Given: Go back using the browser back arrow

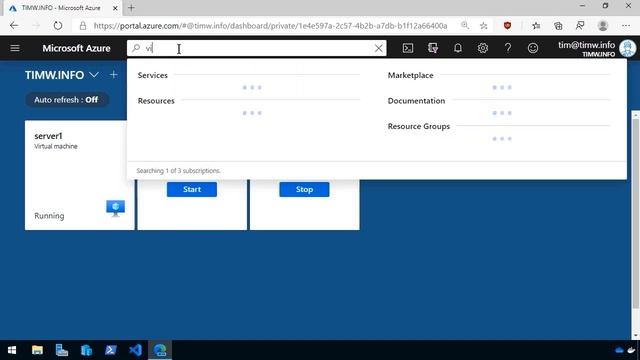Looking at the screenshot, I should pos(14,26).
